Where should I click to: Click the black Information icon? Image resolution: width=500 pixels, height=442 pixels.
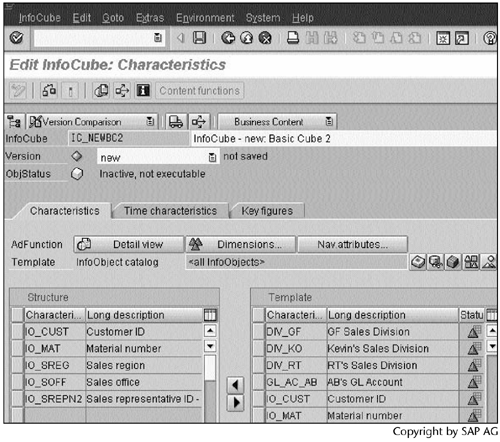143,91
